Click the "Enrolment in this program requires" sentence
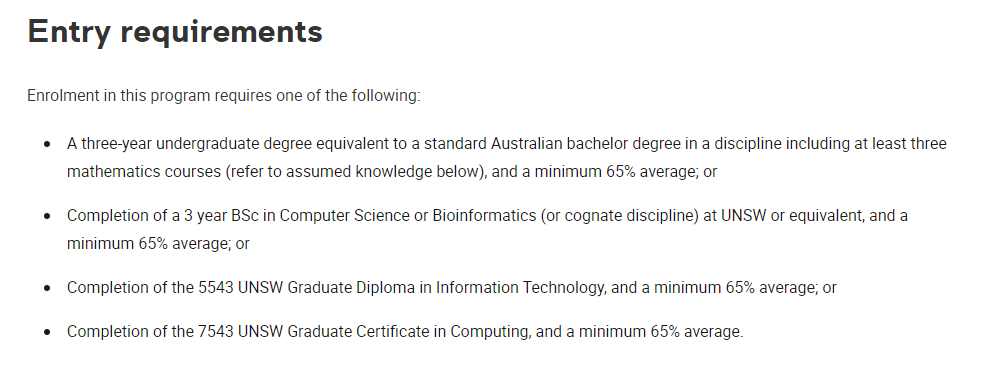The height and width of the screenshot is (375, 1006). click(223, 96)
